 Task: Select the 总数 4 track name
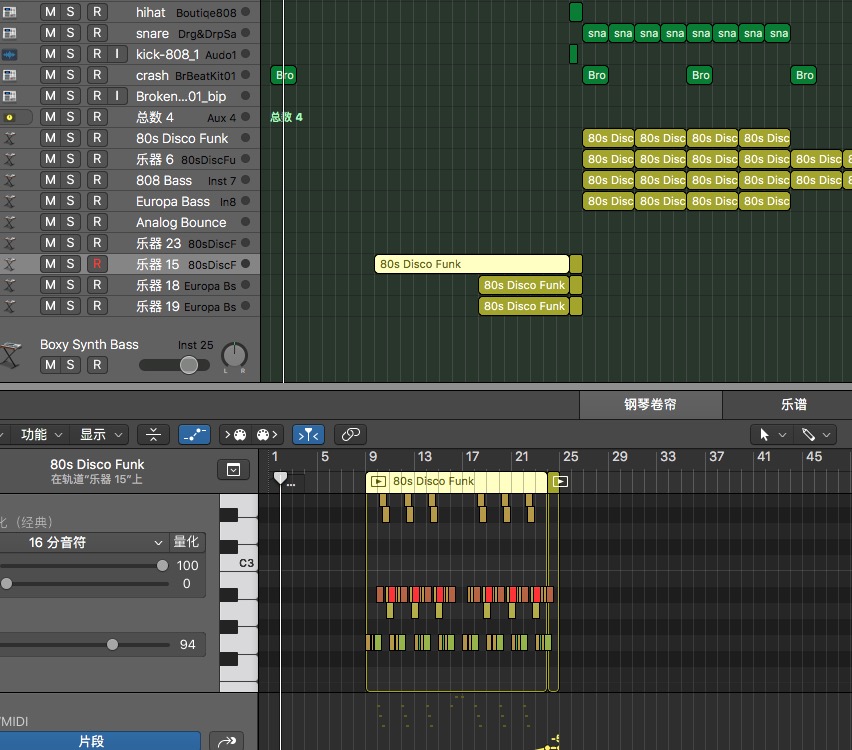[x=154, y=117]
